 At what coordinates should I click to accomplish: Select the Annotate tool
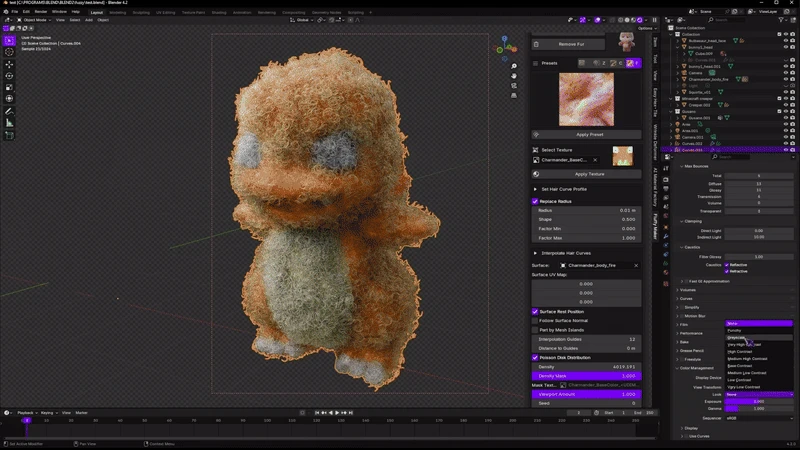pos(9,111)
